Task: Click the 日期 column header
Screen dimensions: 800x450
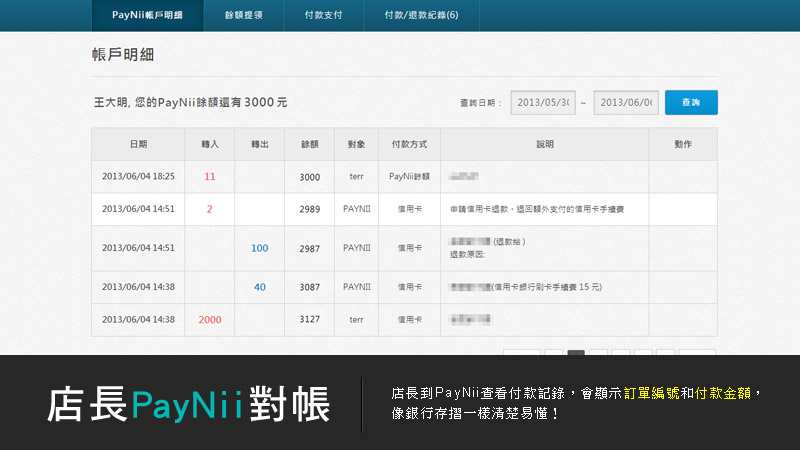Action: pos(138,145)
